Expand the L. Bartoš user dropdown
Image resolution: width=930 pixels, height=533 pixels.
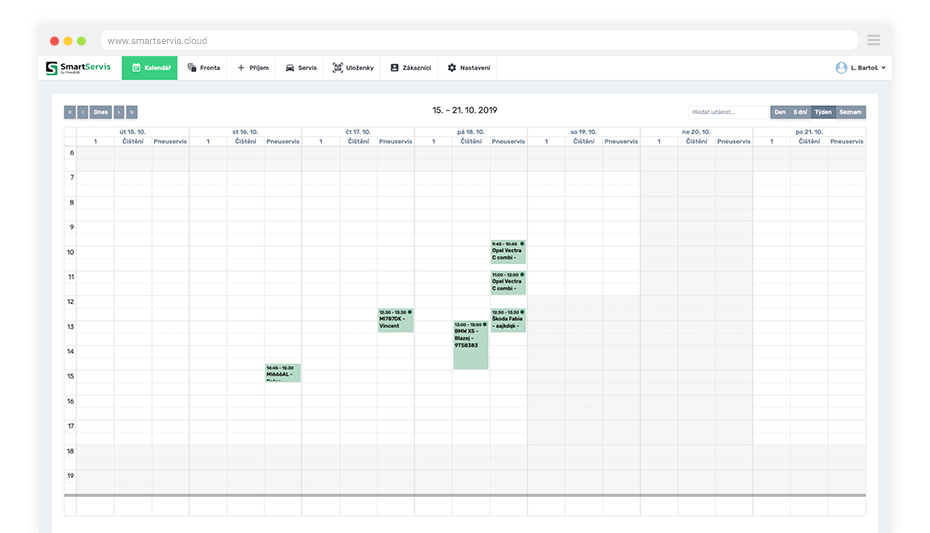click(861, 68)
